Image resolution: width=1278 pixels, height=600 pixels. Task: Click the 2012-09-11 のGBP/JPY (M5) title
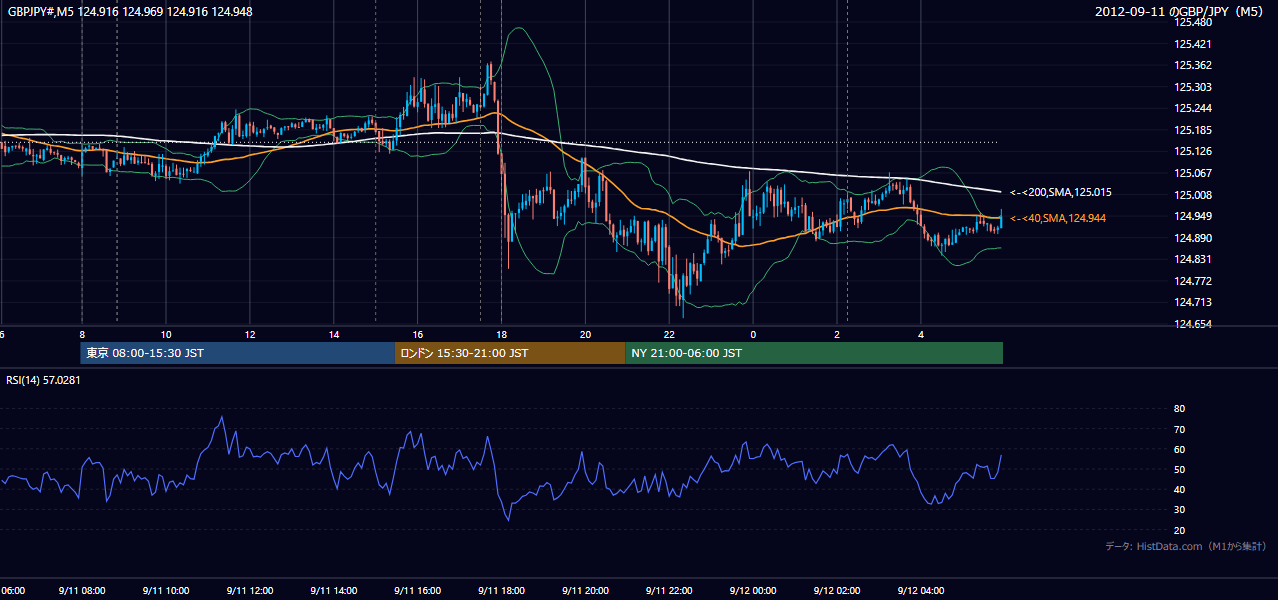(x=1179, y=11)
